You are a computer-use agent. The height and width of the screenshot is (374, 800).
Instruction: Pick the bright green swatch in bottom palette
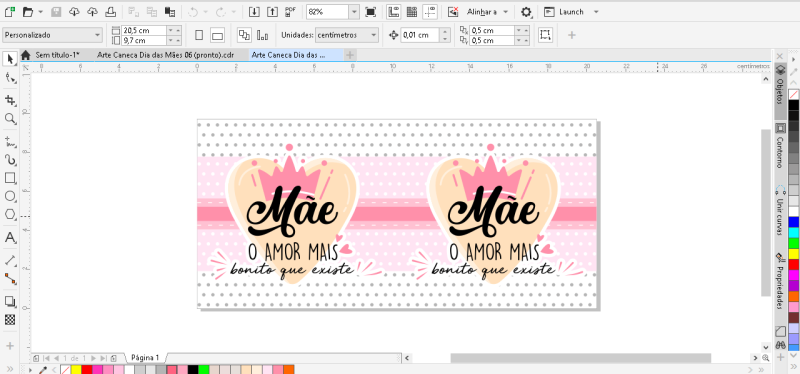pyautogui.click(x=204, y=369)
